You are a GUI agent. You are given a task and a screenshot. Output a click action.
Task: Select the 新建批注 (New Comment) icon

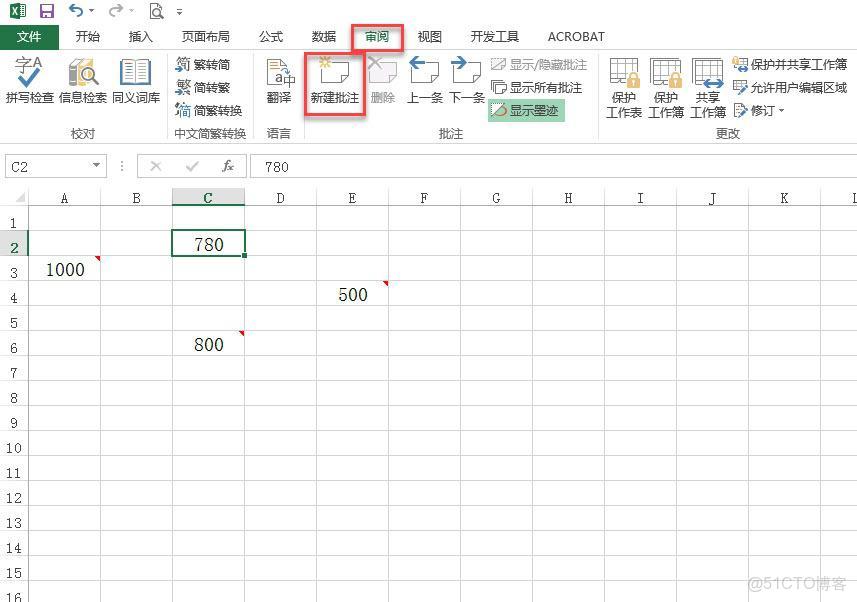(334, 80)
